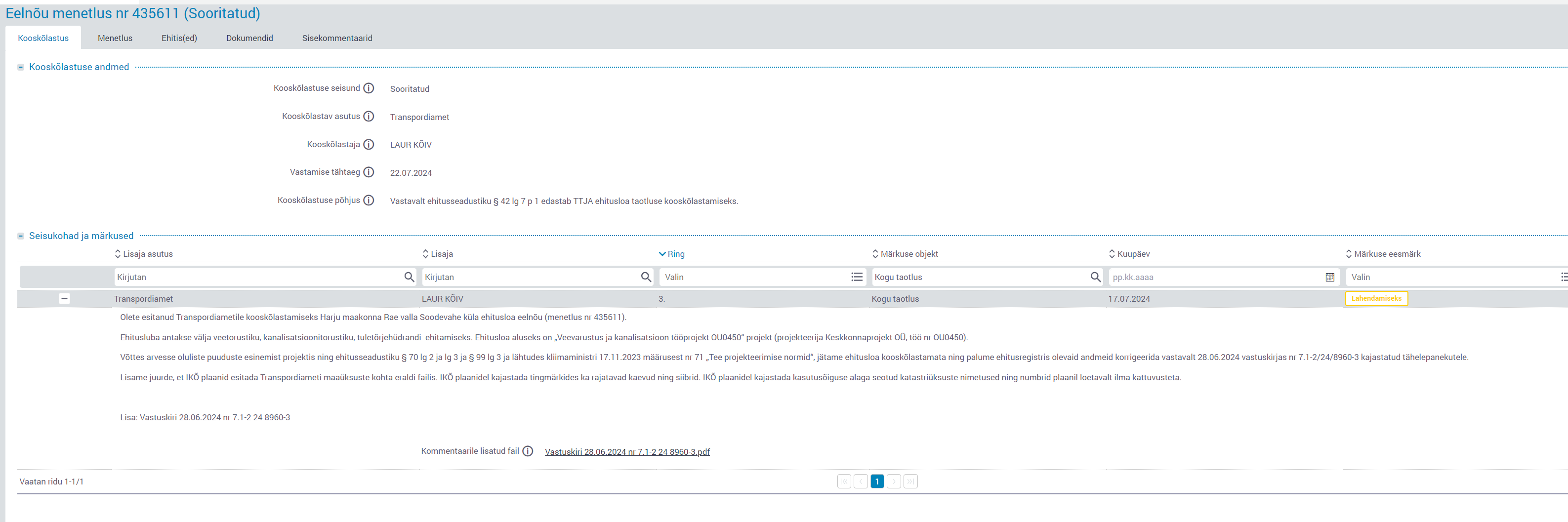Collapse the Kooskõlastuse andmed section
Screen dimensions: 1568x522
[x=21, y=67]
